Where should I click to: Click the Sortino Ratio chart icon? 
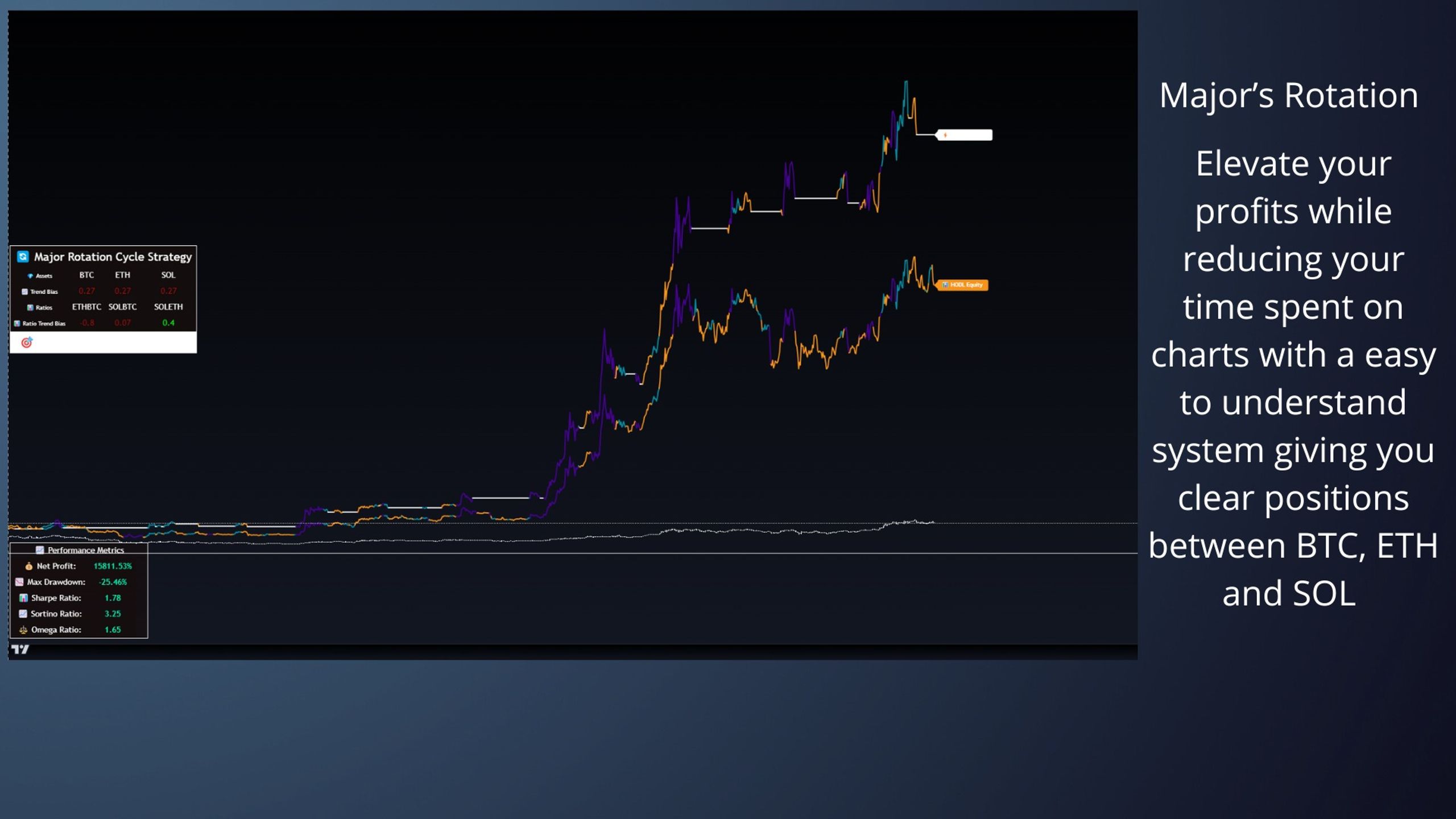[x=23, y=614]
